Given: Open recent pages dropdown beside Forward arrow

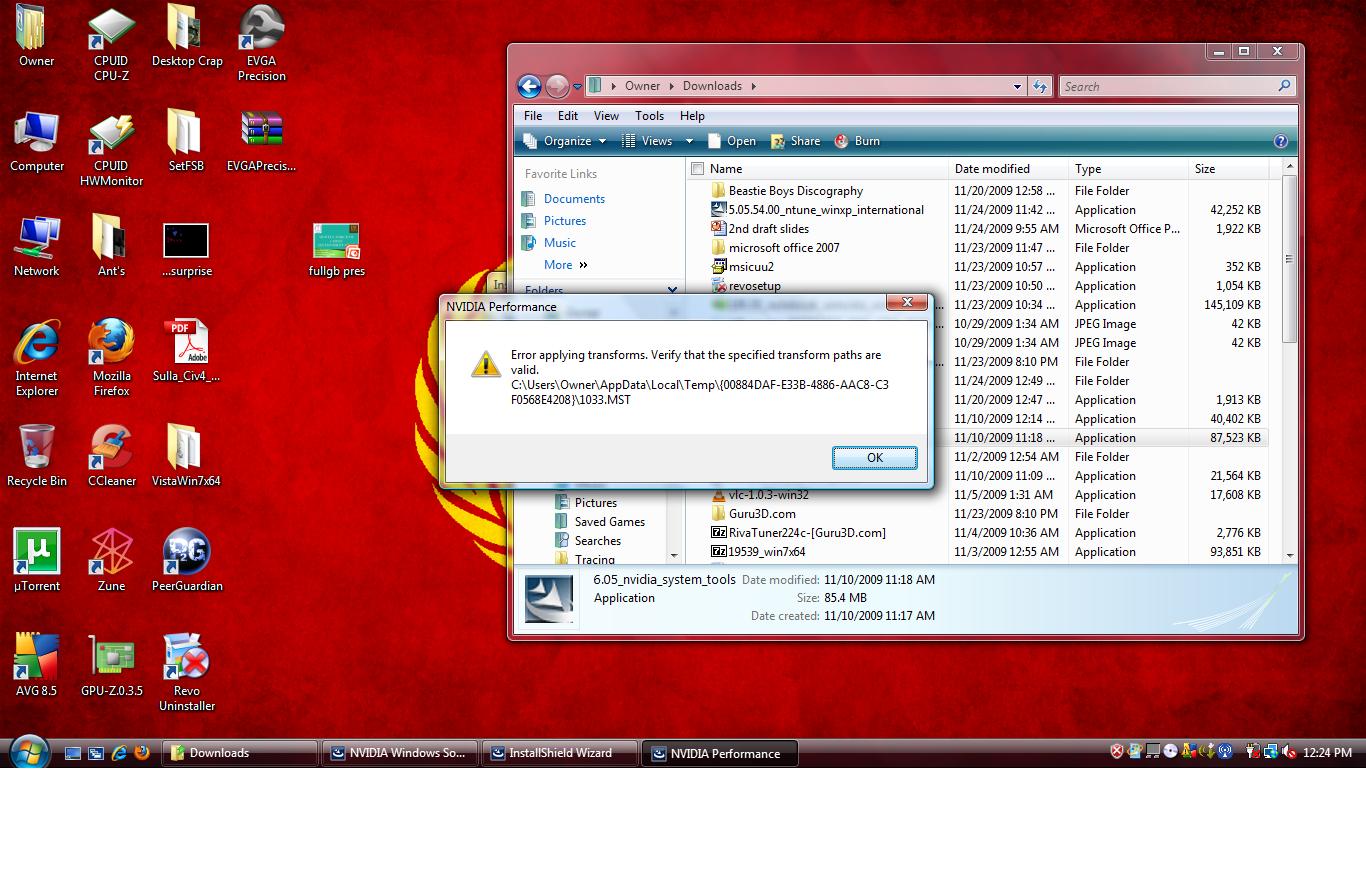Looking at the screenshot, I should [577, 86].
